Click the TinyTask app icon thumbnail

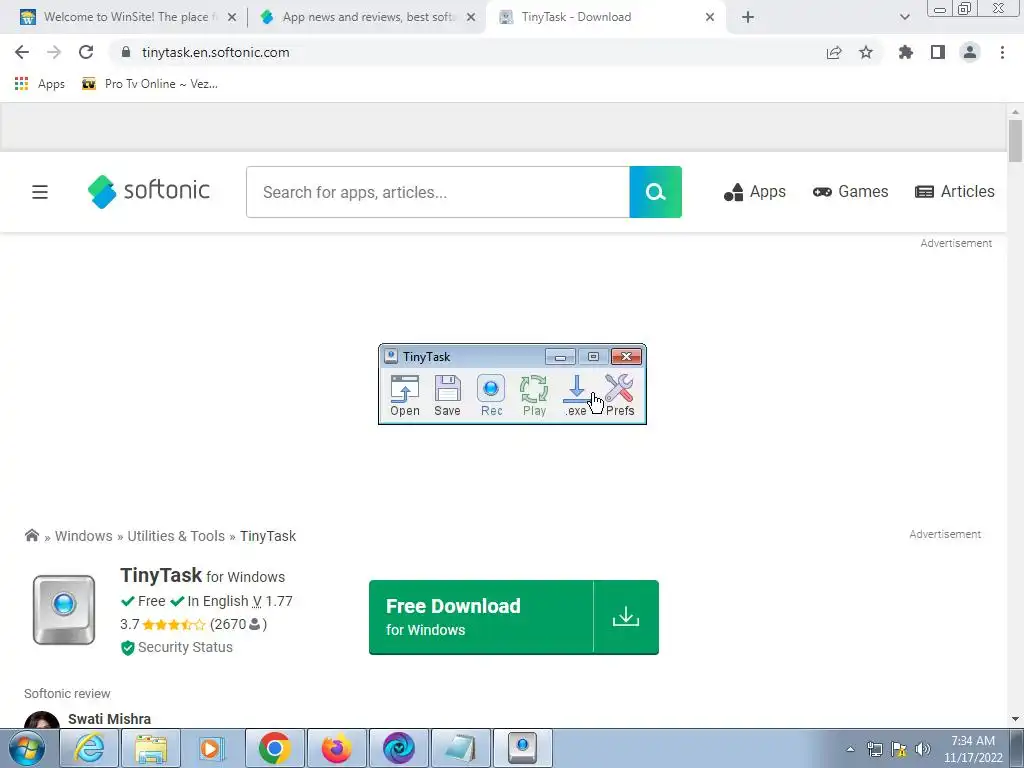64,610
